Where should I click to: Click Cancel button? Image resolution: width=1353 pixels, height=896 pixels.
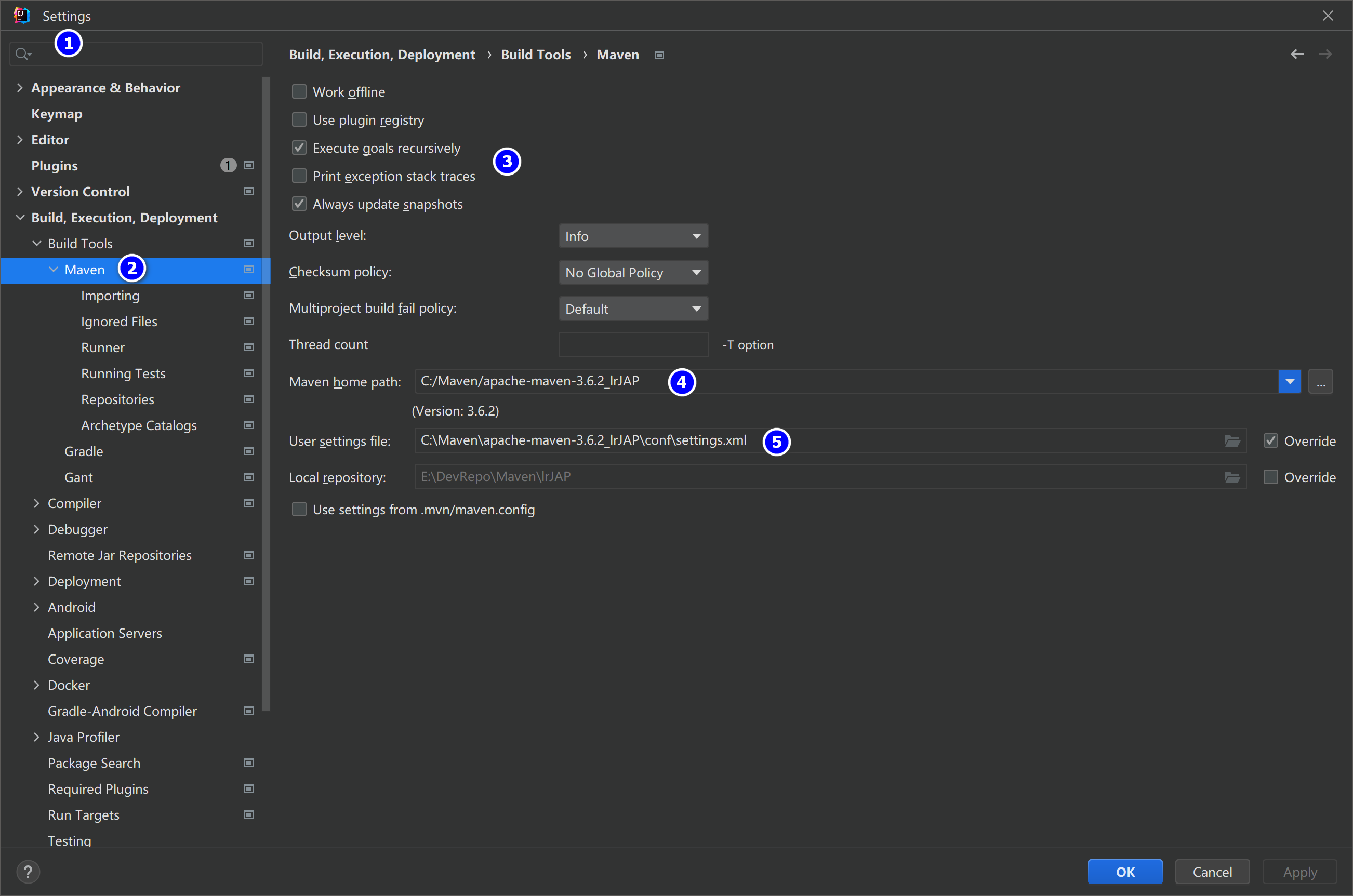pyautogui.click(x=1212, y=872)
